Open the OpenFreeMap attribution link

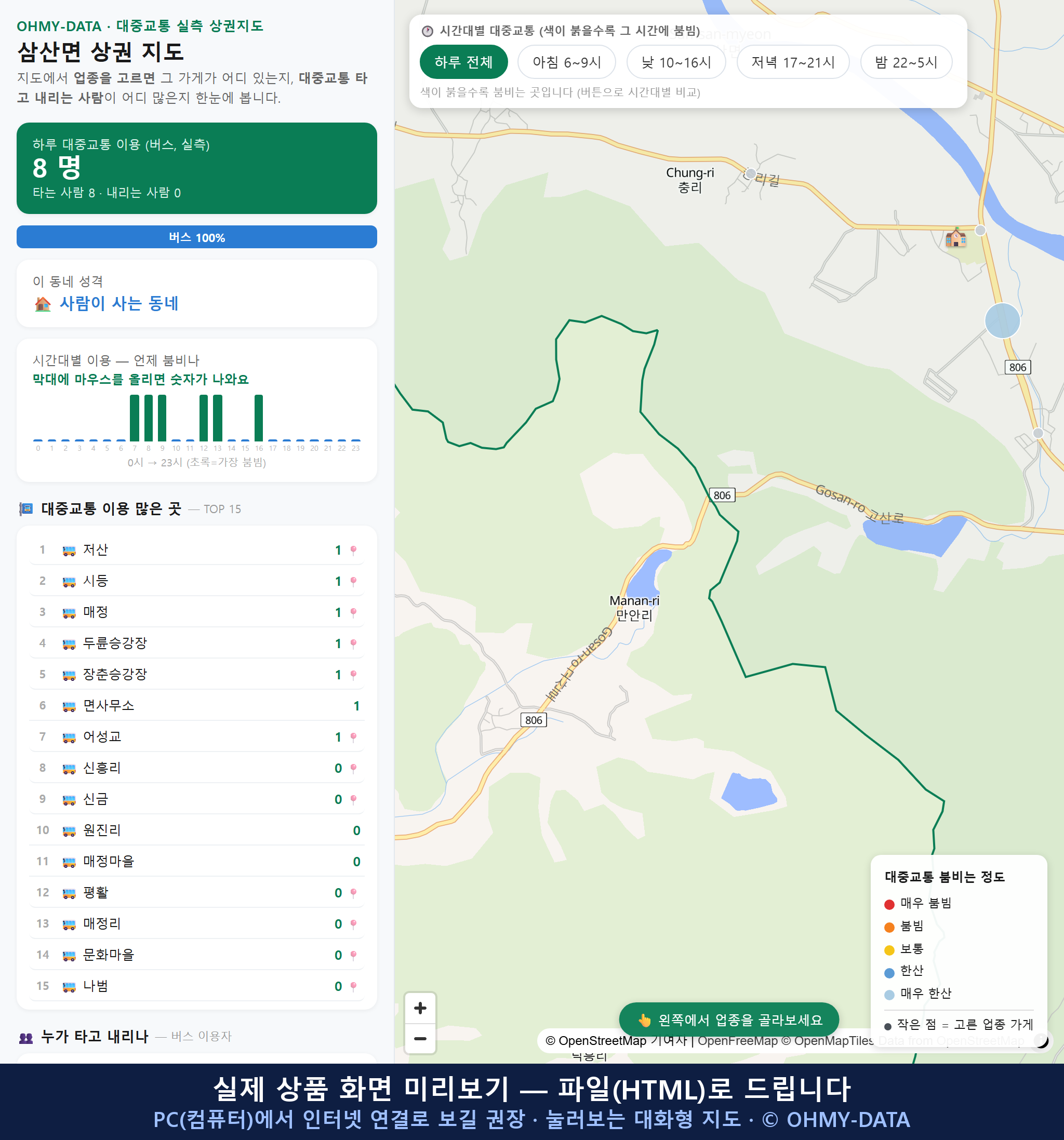737,1040
